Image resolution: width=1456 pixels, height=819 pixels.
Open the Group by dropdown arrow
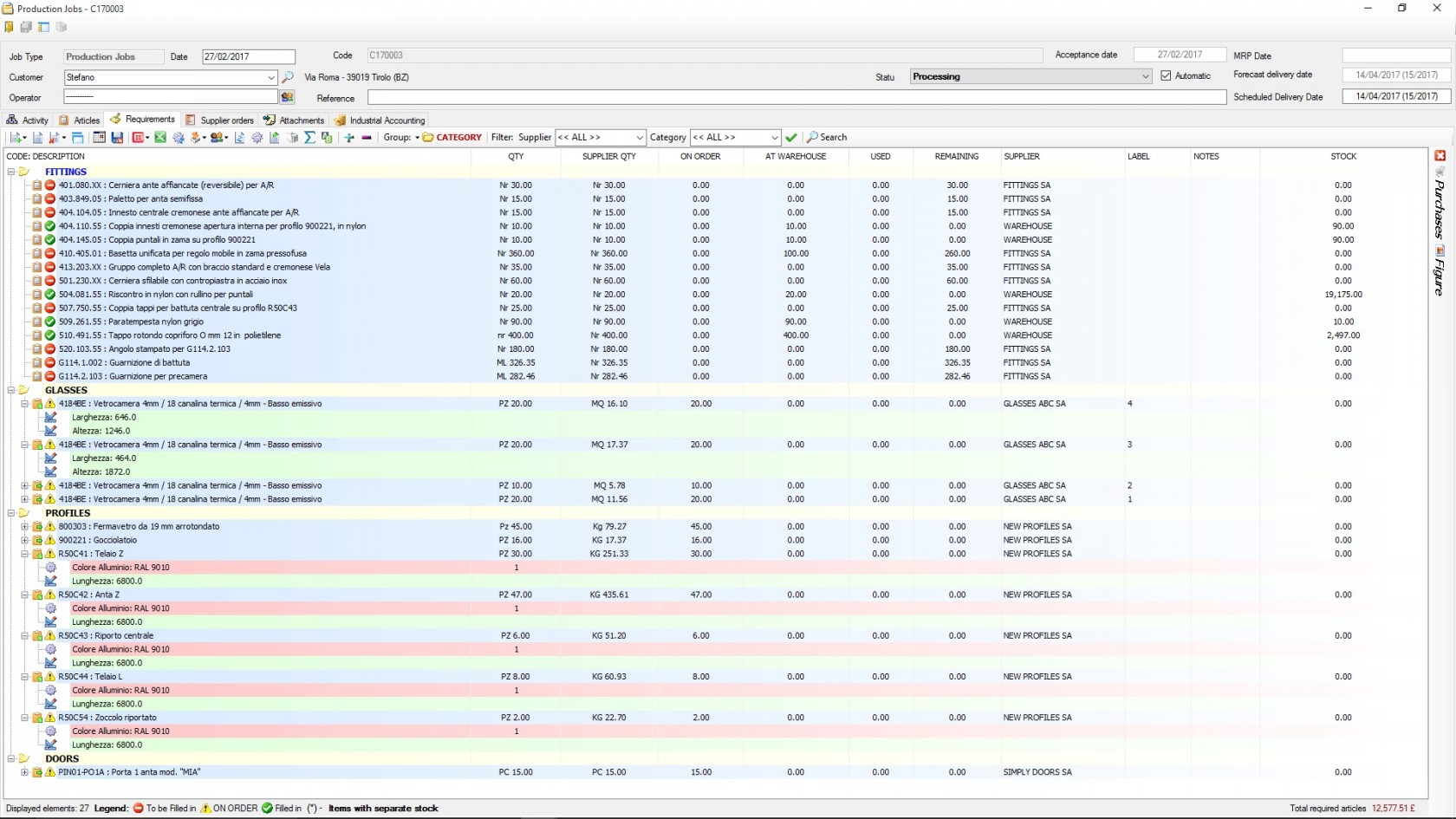tap(417, 137)
